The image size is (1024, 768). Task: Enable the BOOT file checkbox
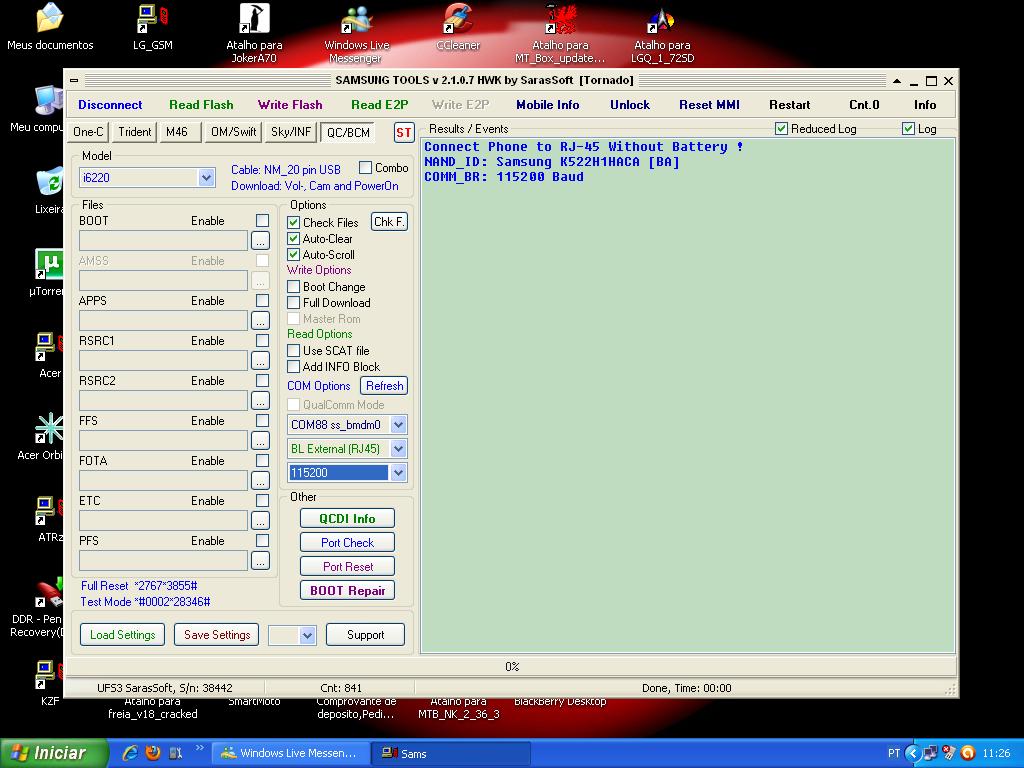[263, 221]
